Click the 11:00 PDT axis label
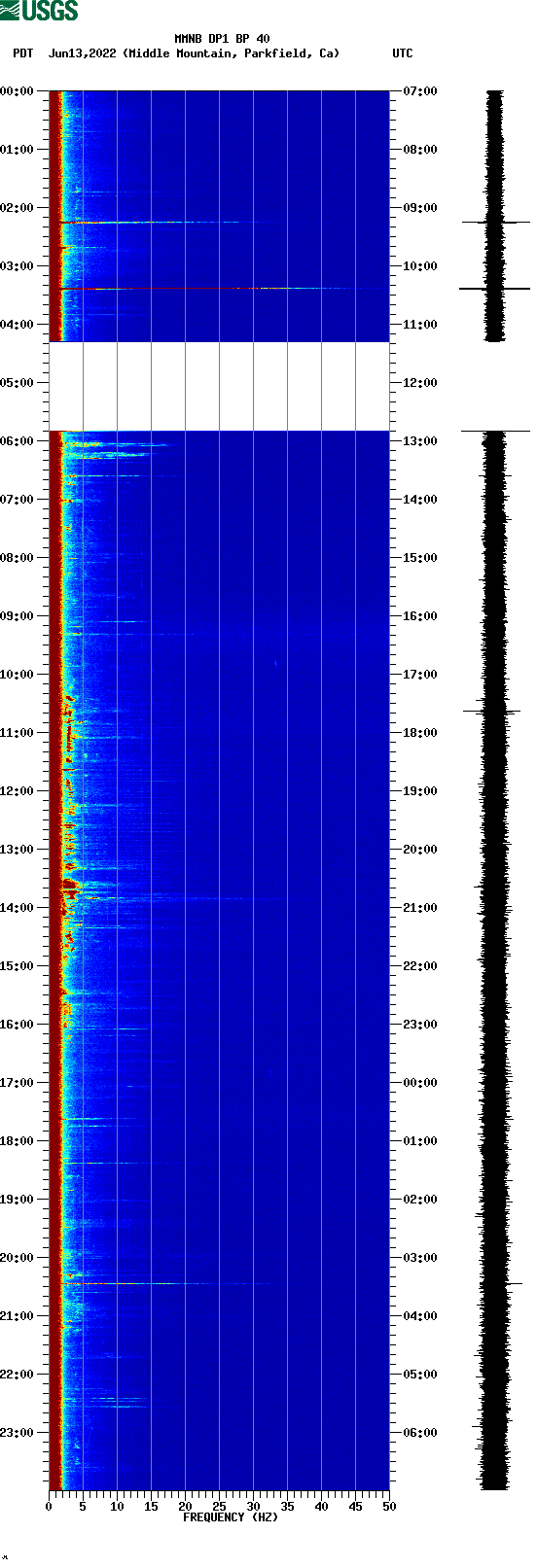Image resolution: width=537 pixels, height=1568 pixels. point(18,733)
